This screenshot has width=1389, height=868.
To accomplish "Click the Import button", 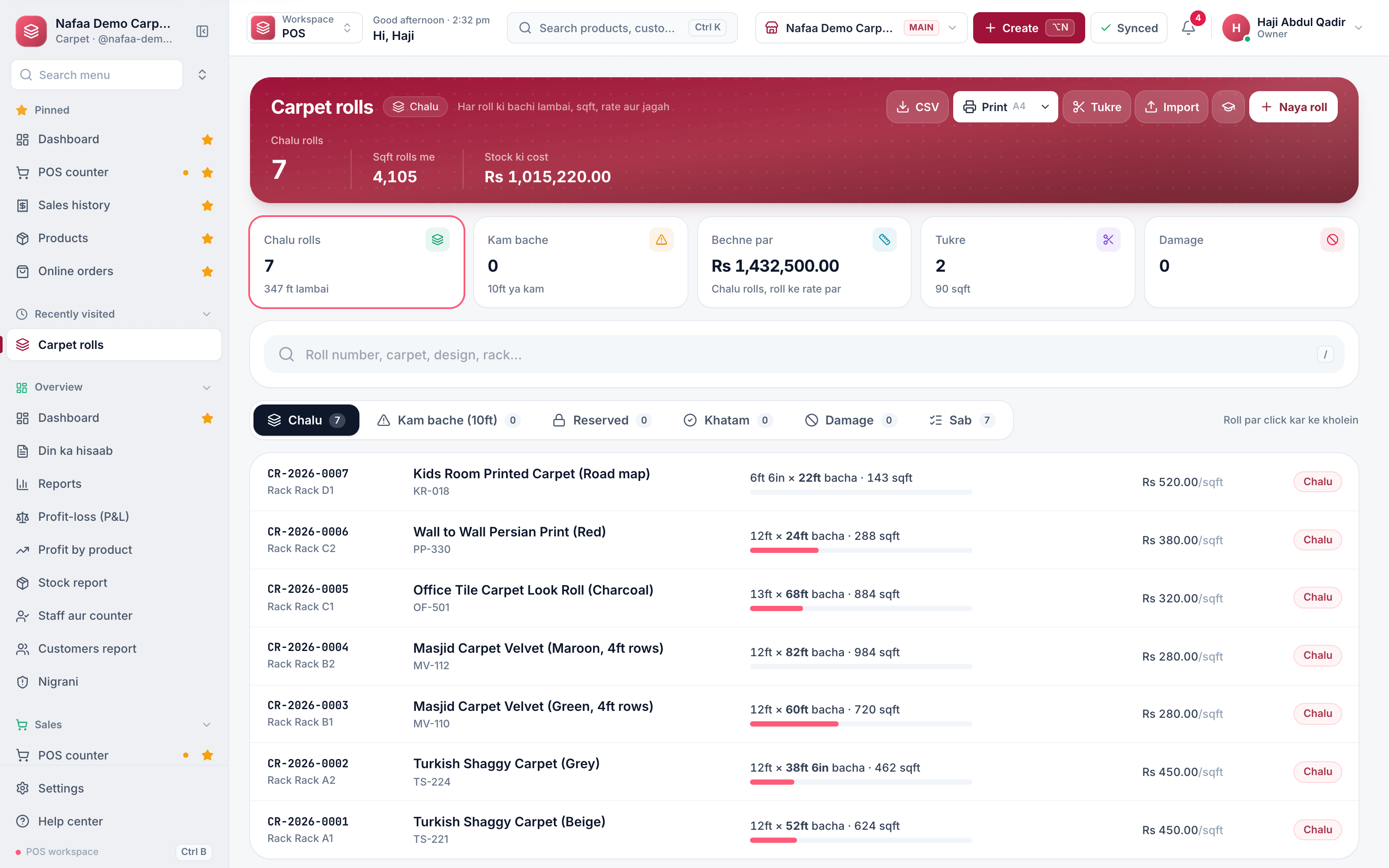I will [1172, 107].
